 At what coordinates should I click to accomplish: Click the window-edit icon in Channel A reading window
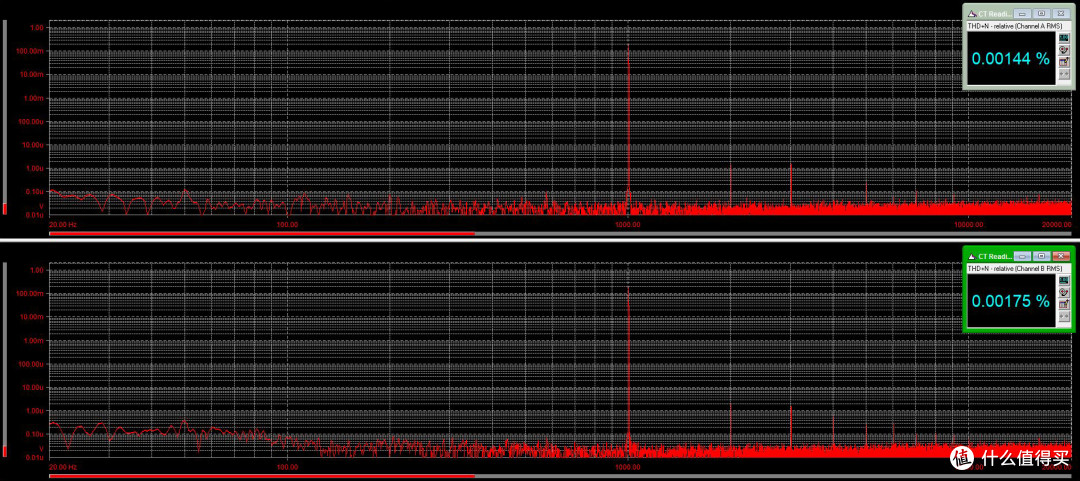click(1064, 62)
